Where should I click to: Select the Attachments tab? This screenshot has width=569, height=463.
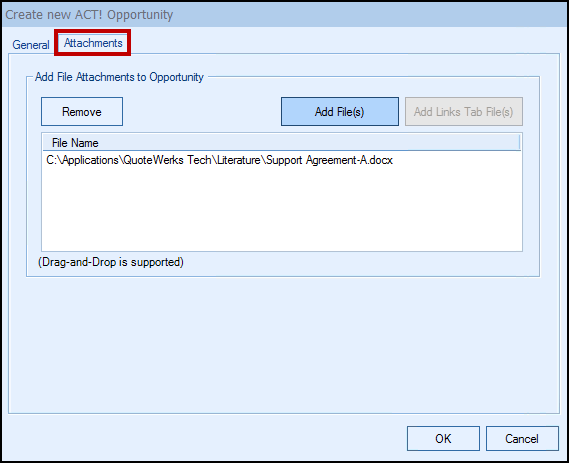(x=93, y=43)
